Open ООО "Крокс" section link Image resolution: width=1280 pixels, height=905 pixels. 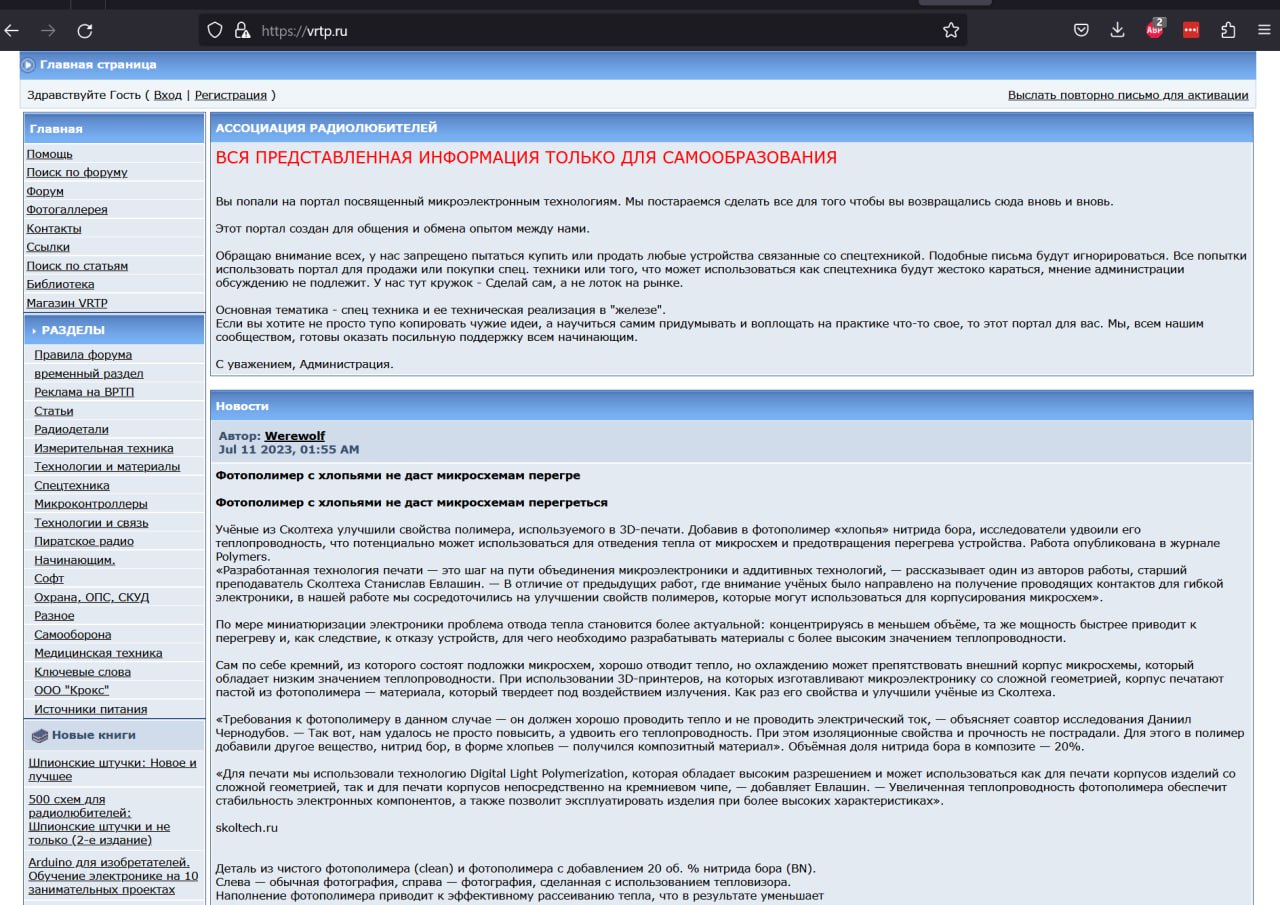[72, 690]
